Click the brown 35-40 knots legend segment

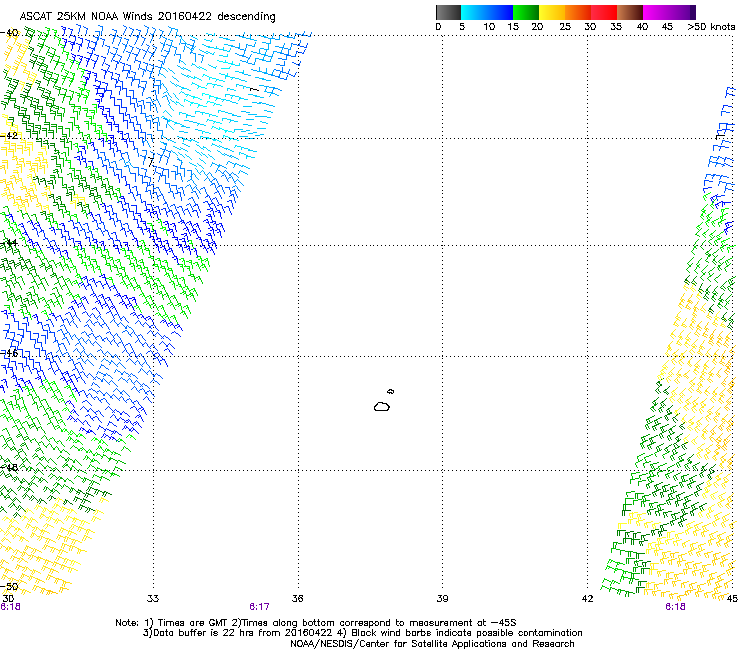(630, 12)
